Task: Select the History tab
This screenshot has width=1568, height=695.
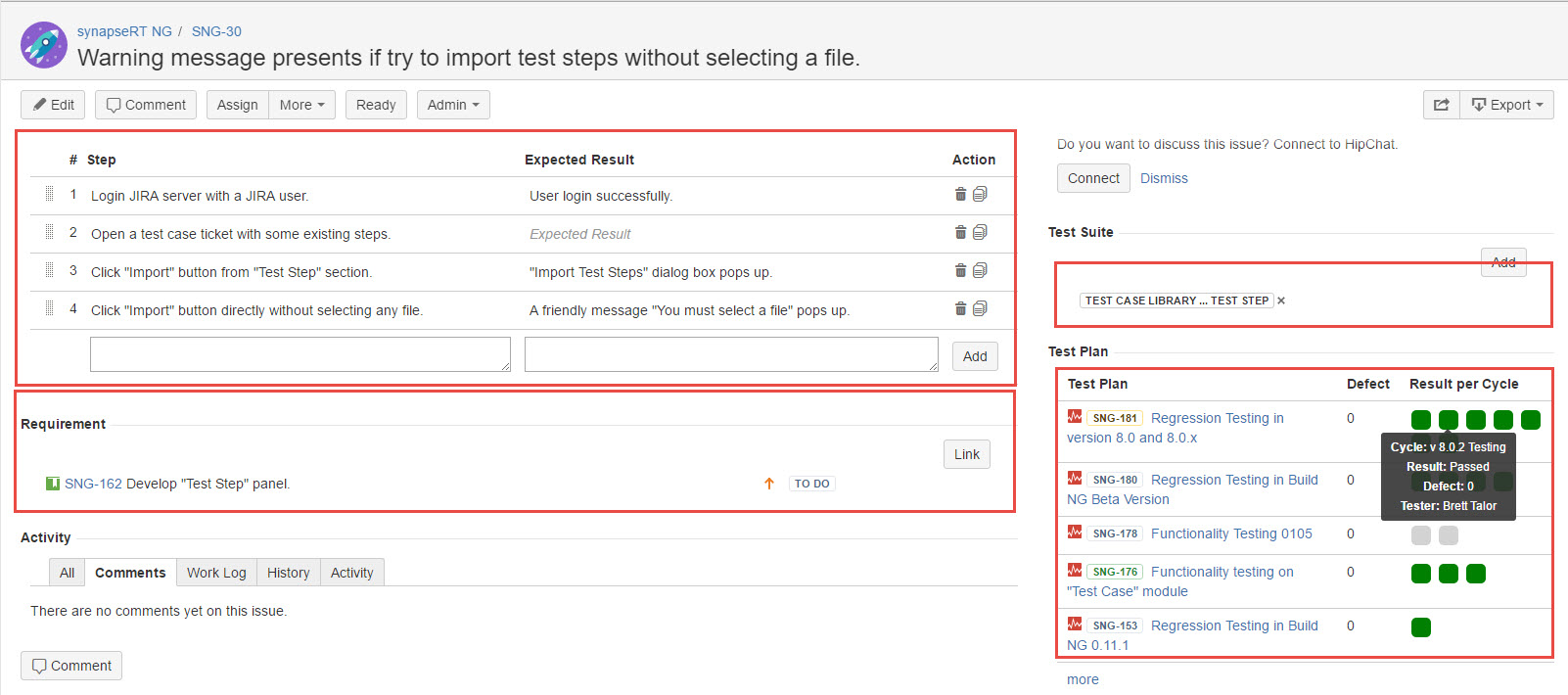Action: [288, 573]
